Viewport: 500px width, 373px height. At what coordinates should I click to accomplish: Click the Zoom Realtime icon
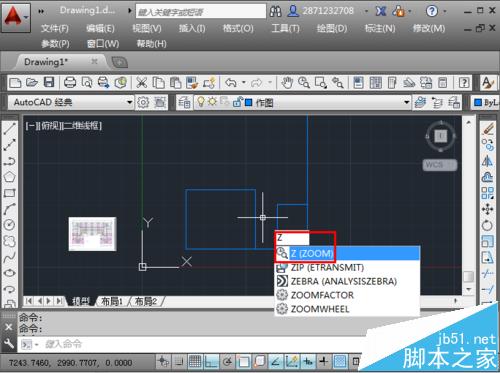(304, 83)
